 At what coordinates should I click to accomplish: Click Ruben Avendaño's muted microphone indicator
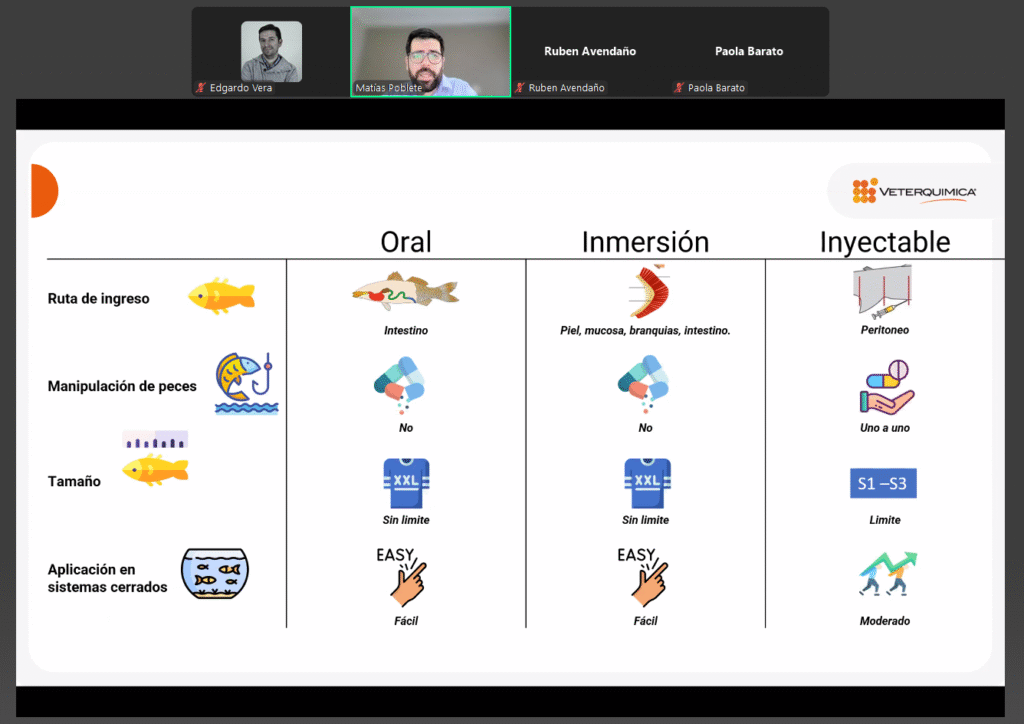click(520, 88)
